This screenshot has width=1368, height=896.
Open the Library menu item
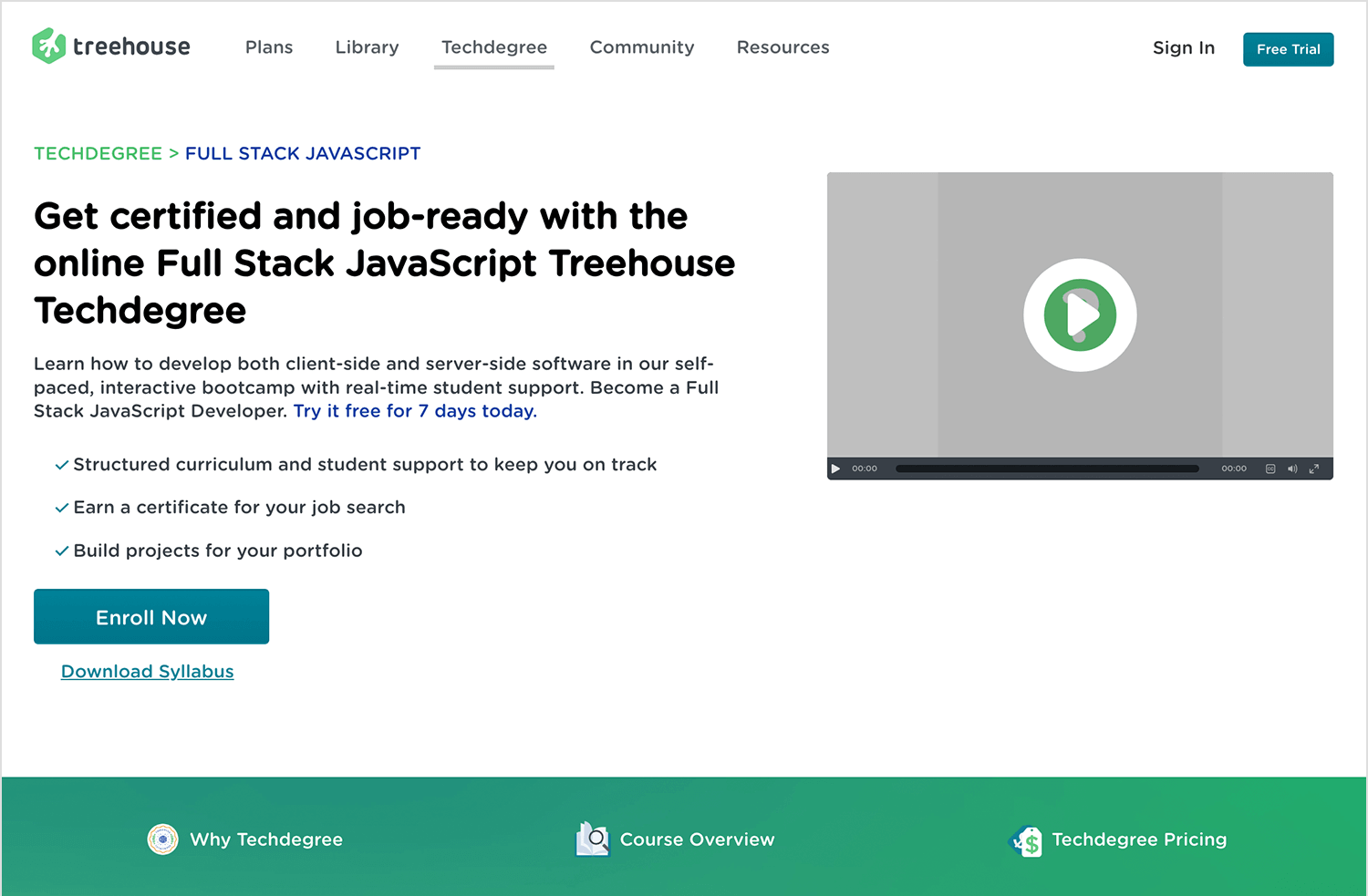pyautogui.click(x=367, y=47)
